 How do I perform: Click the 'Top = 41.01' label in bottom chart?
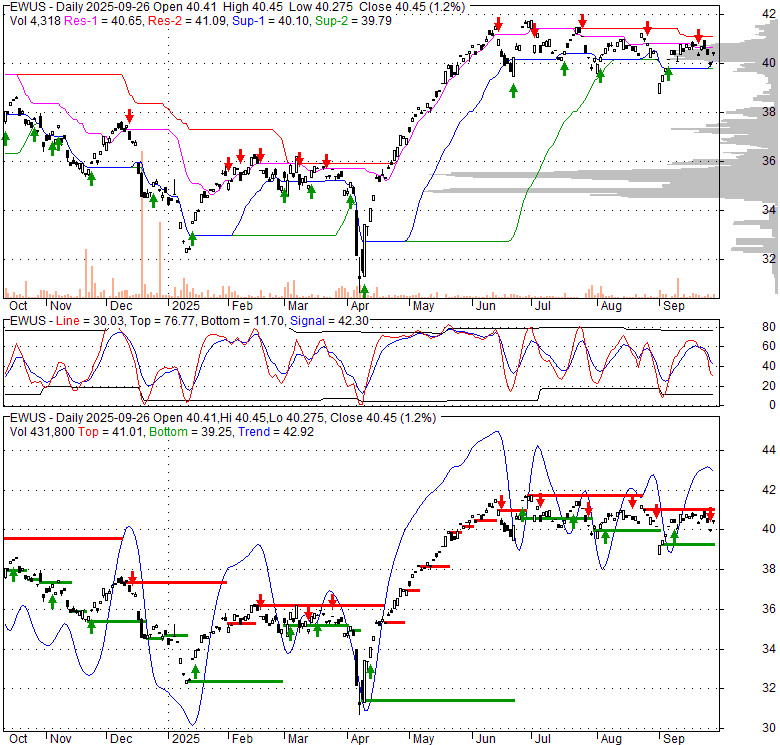[111, 432]
